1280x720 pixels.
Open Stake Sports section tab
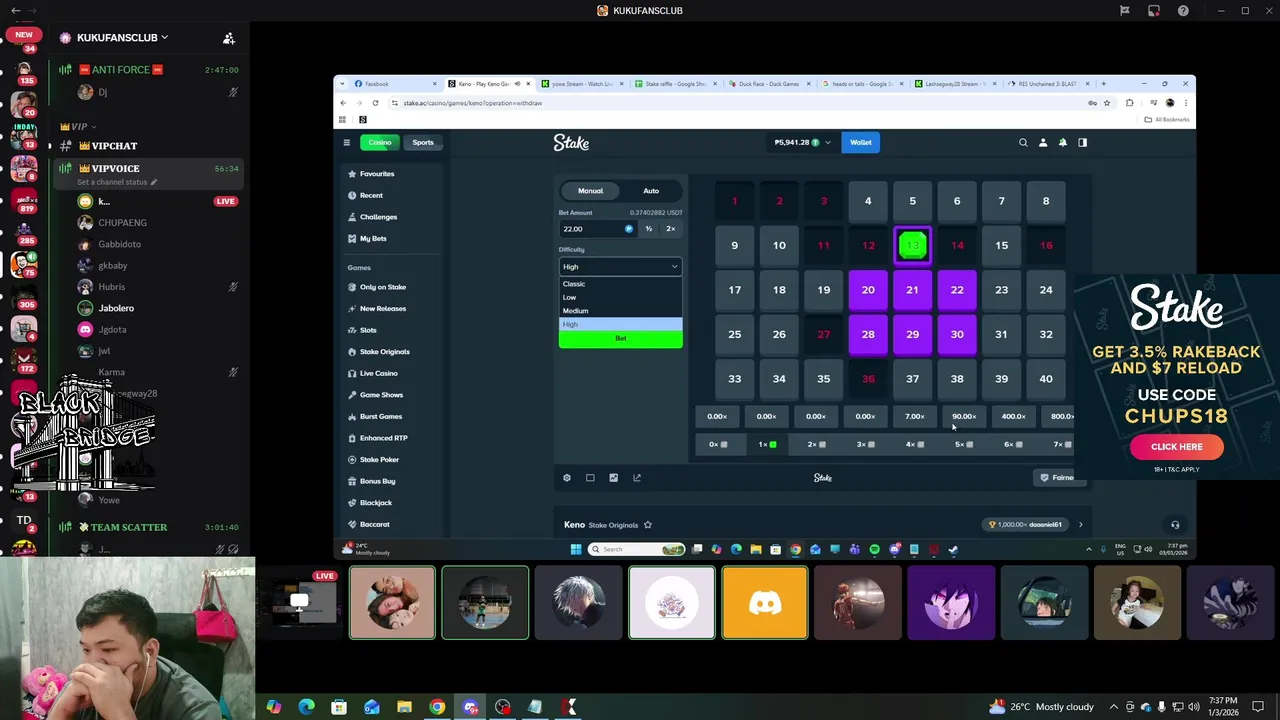coord(423,142)
